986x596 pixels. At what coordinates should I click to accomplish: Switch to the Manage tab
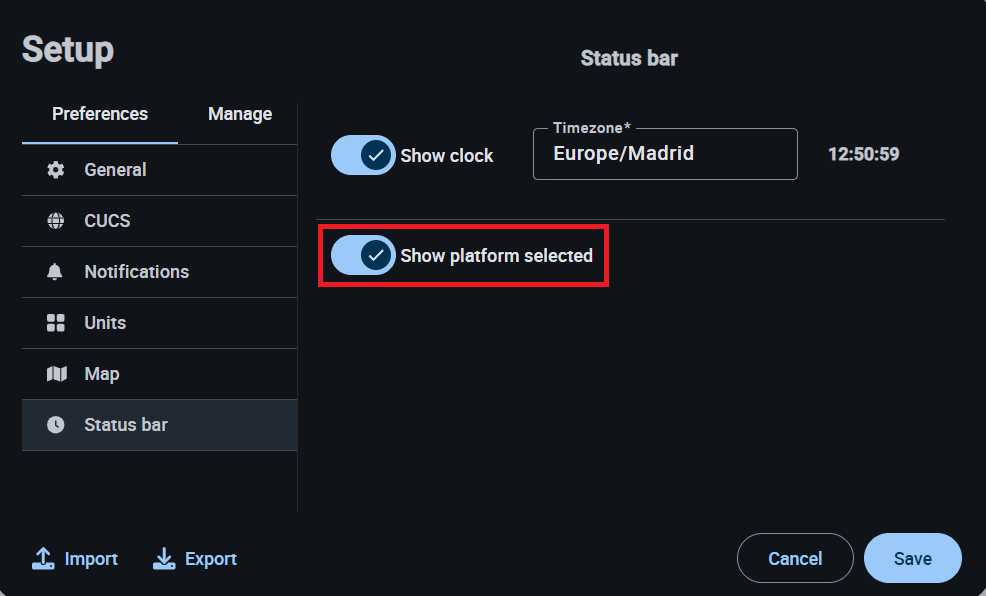(x=240, y=114)
